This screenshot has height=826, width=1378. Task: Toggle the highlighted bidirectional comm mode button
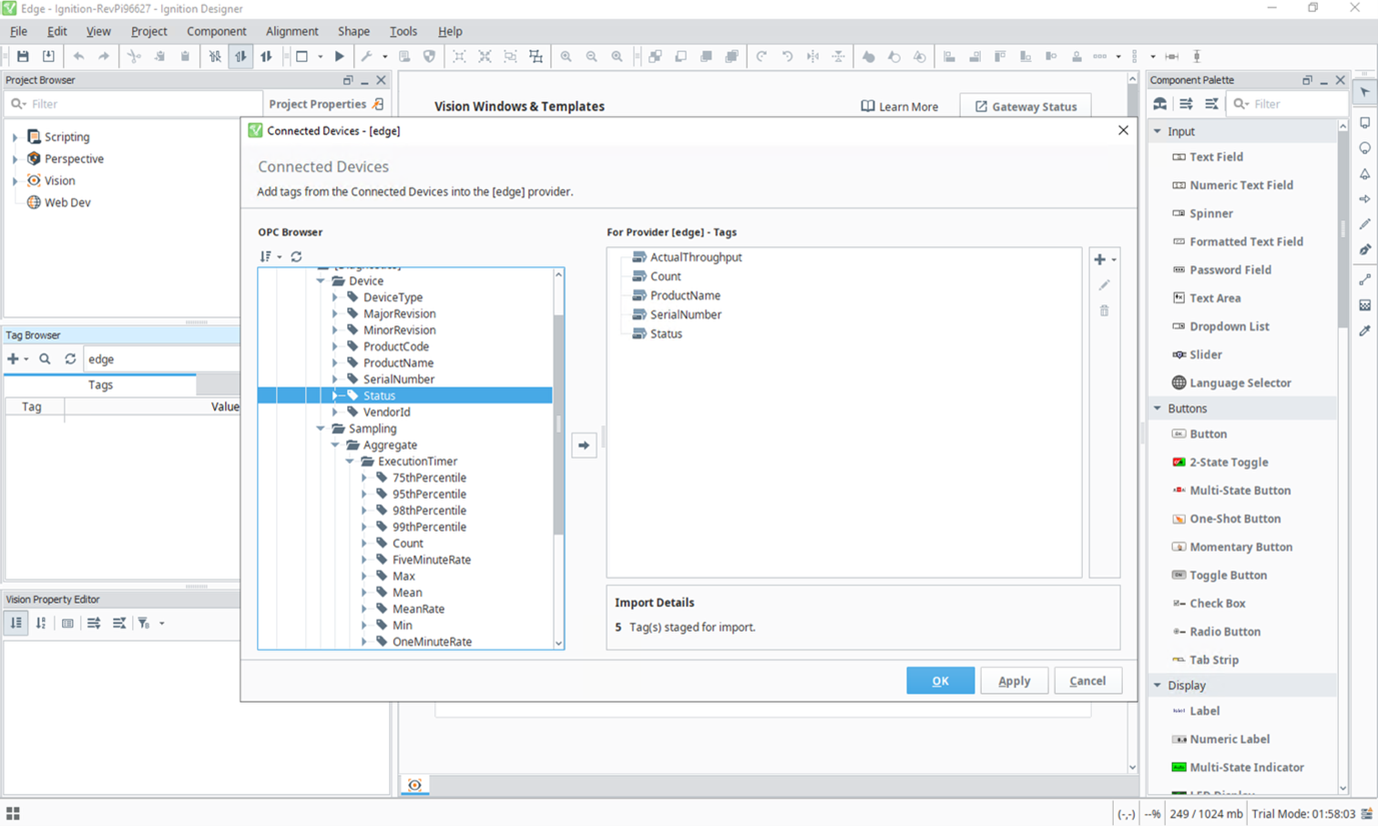[240, 57]
